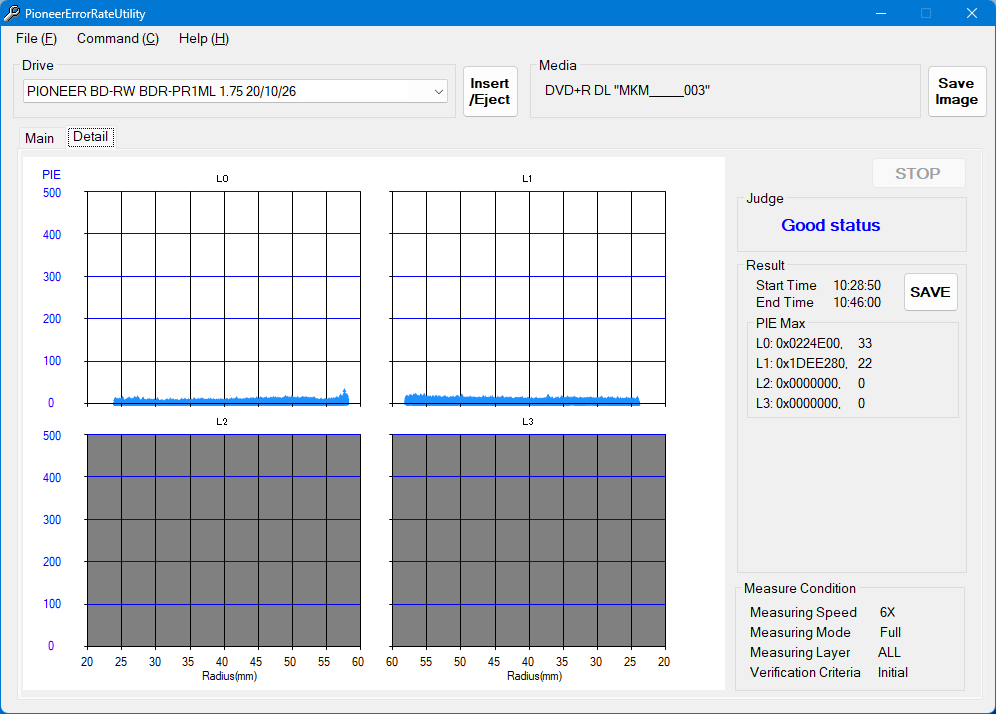Screen dimensions: 996x714
Task: Click the gray L2 graph panel
Action: (x=223, y=540)
